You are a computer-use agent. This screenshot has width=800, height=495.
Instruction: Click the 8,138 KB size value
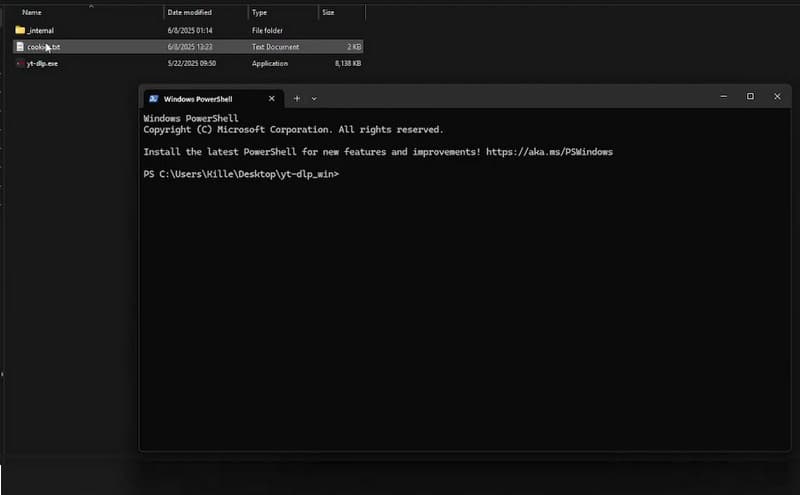click(348, 63)
